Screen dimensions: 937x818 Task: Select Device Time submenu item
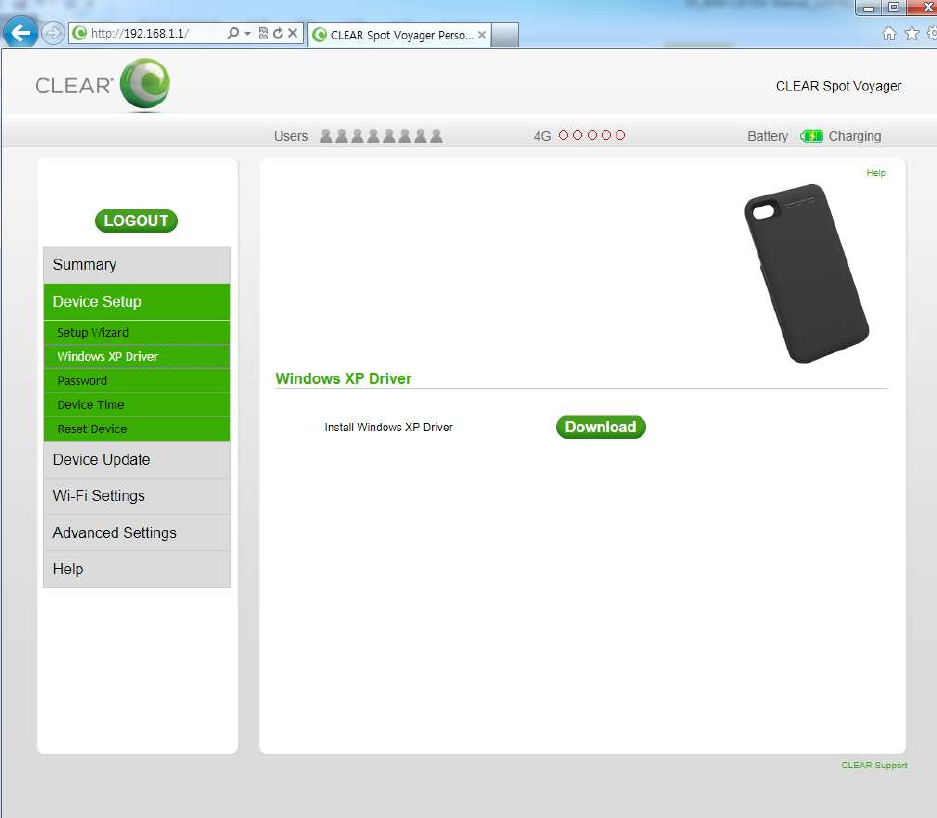[137, 405]
